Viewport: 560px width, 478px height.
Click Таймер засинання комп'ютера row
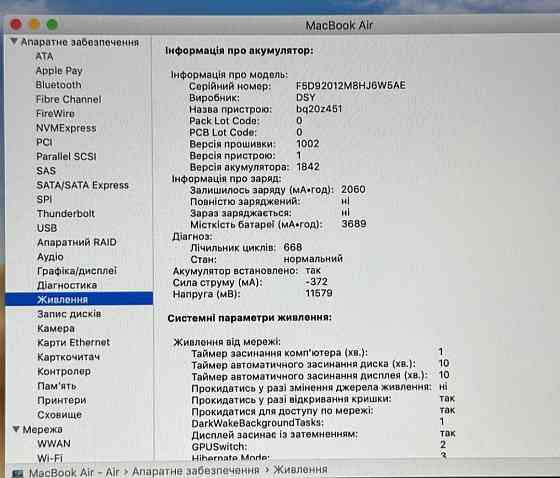point(318,353)
